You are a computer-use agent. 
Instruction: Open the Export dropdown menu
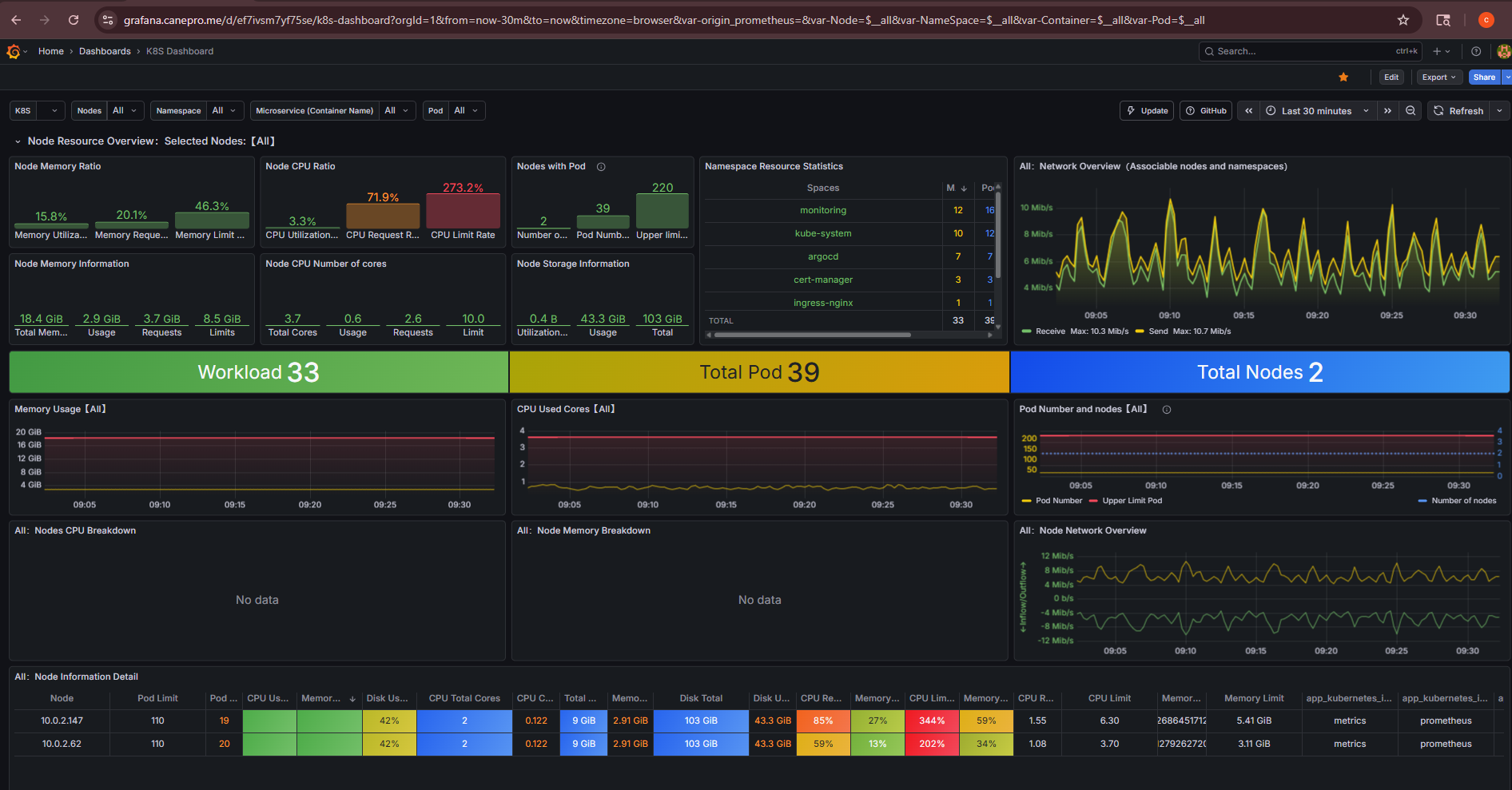(1438, 77)
